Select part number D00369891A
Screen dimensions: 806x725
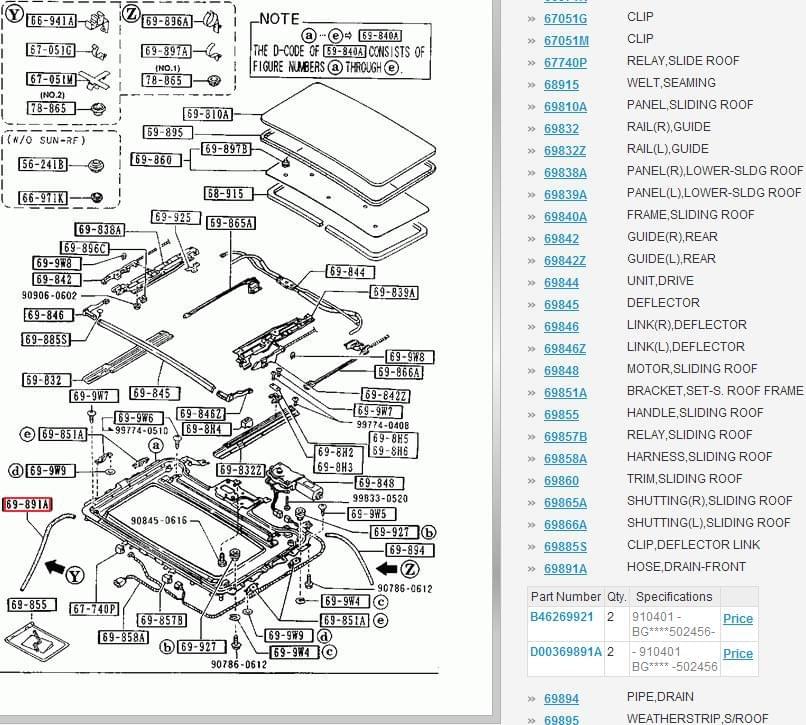click(x=565, y=652)
